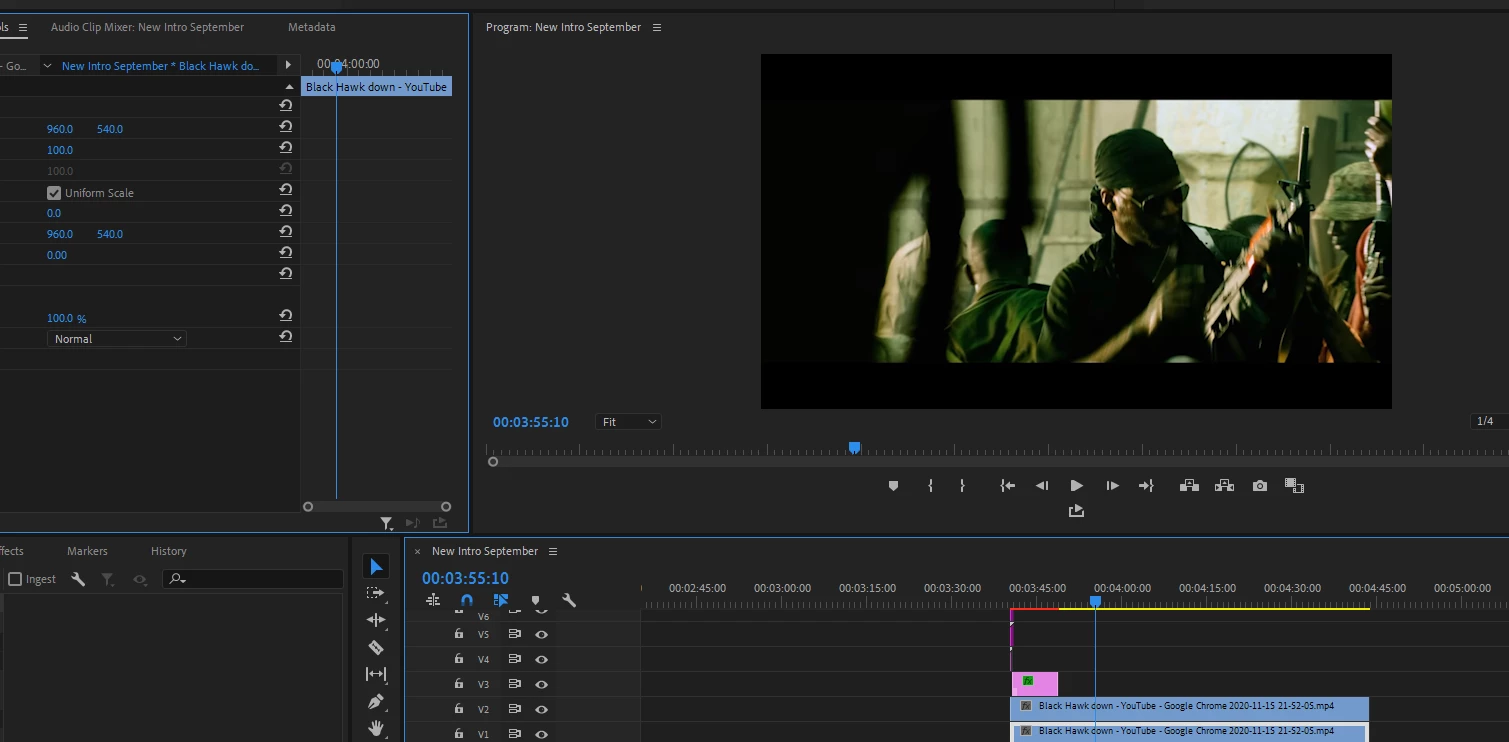Open ingest settings wrench in project panel

(x=78, y=579)
